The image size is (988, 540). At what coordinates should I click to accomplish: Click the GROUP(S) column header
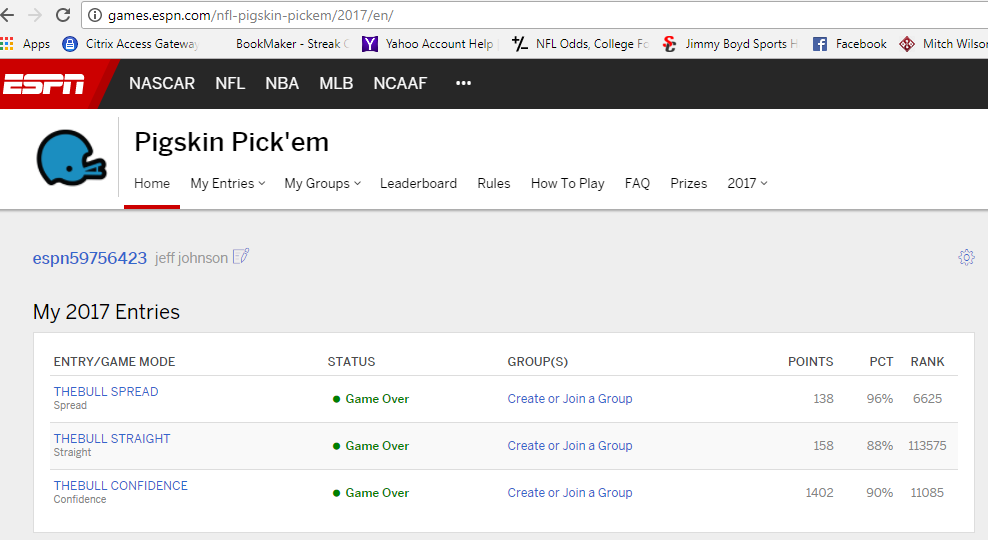click(537, 362)
